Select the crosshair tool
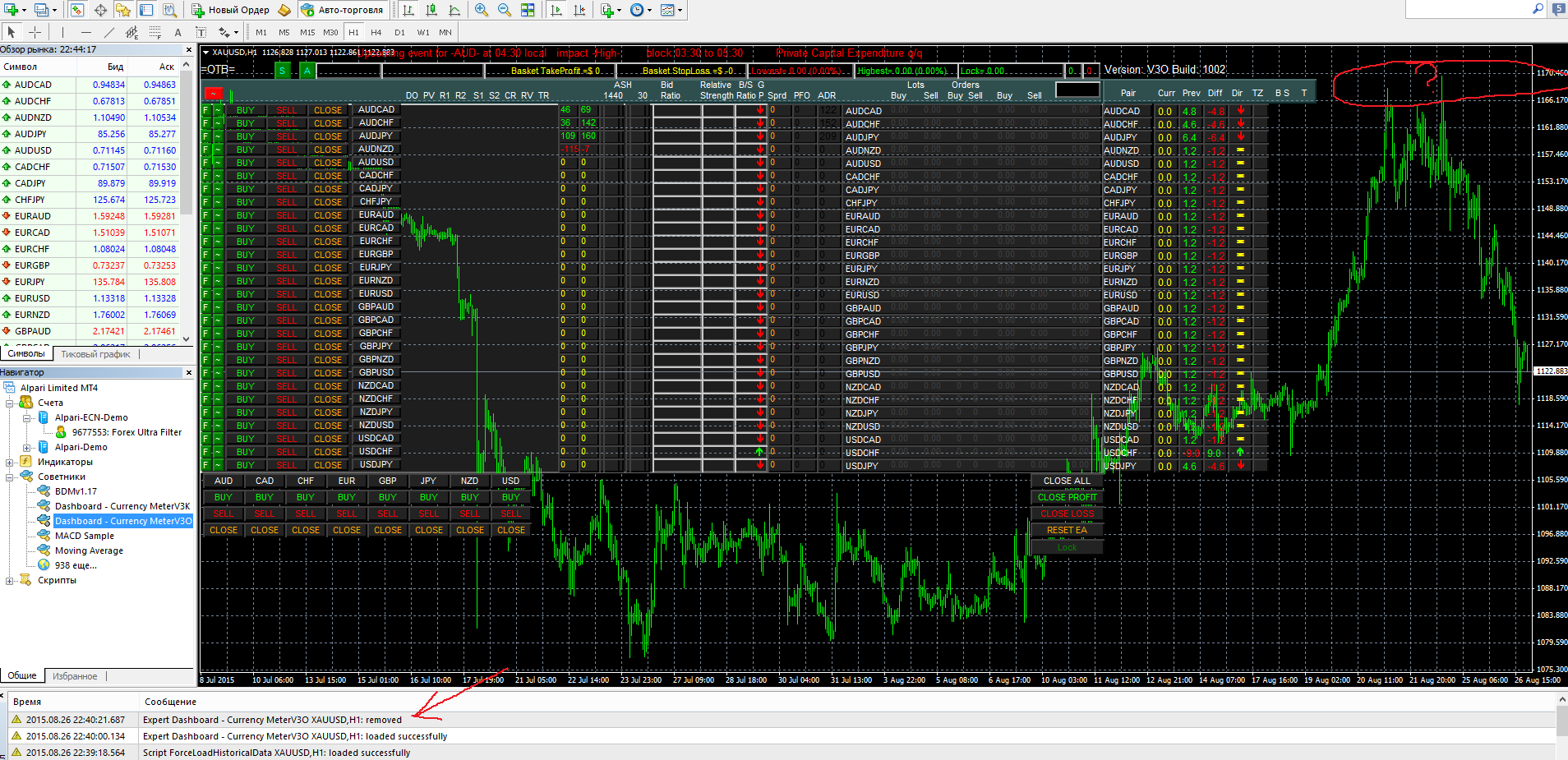1568x760 pixels. pos(35,32)
